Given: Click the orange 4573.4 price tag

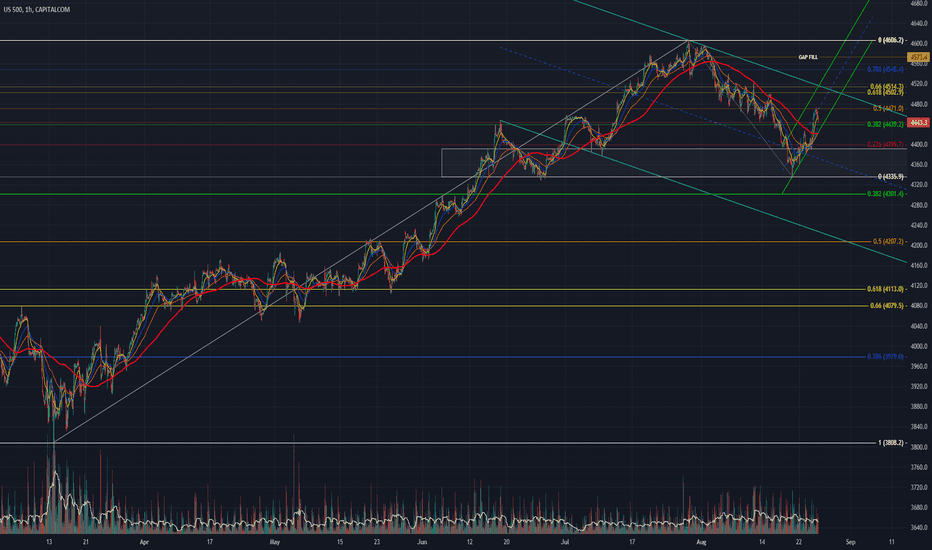Looking at the screenshot, I should coord(918,57).
